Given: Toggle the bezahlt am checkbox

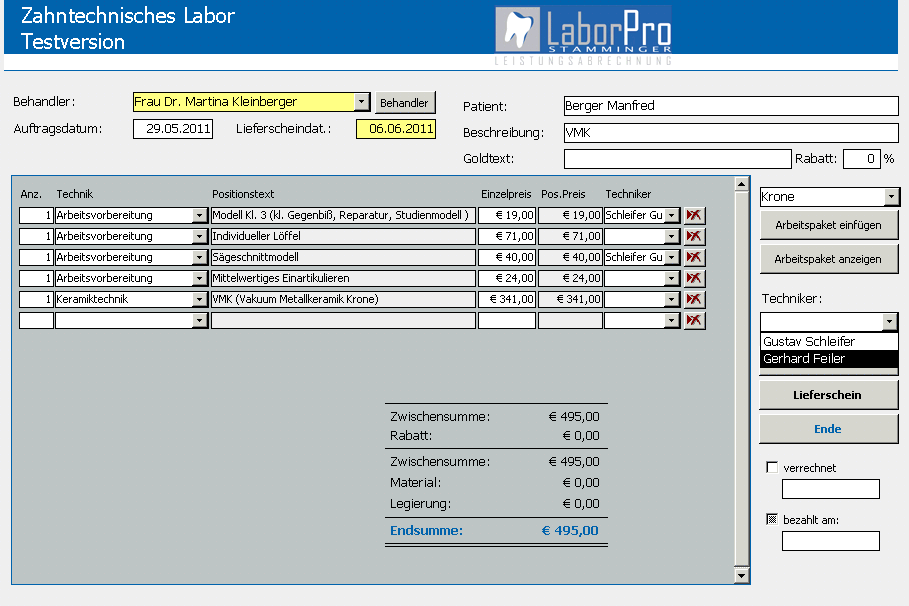Looking at the screenshot, I should [x=772, y=519].
